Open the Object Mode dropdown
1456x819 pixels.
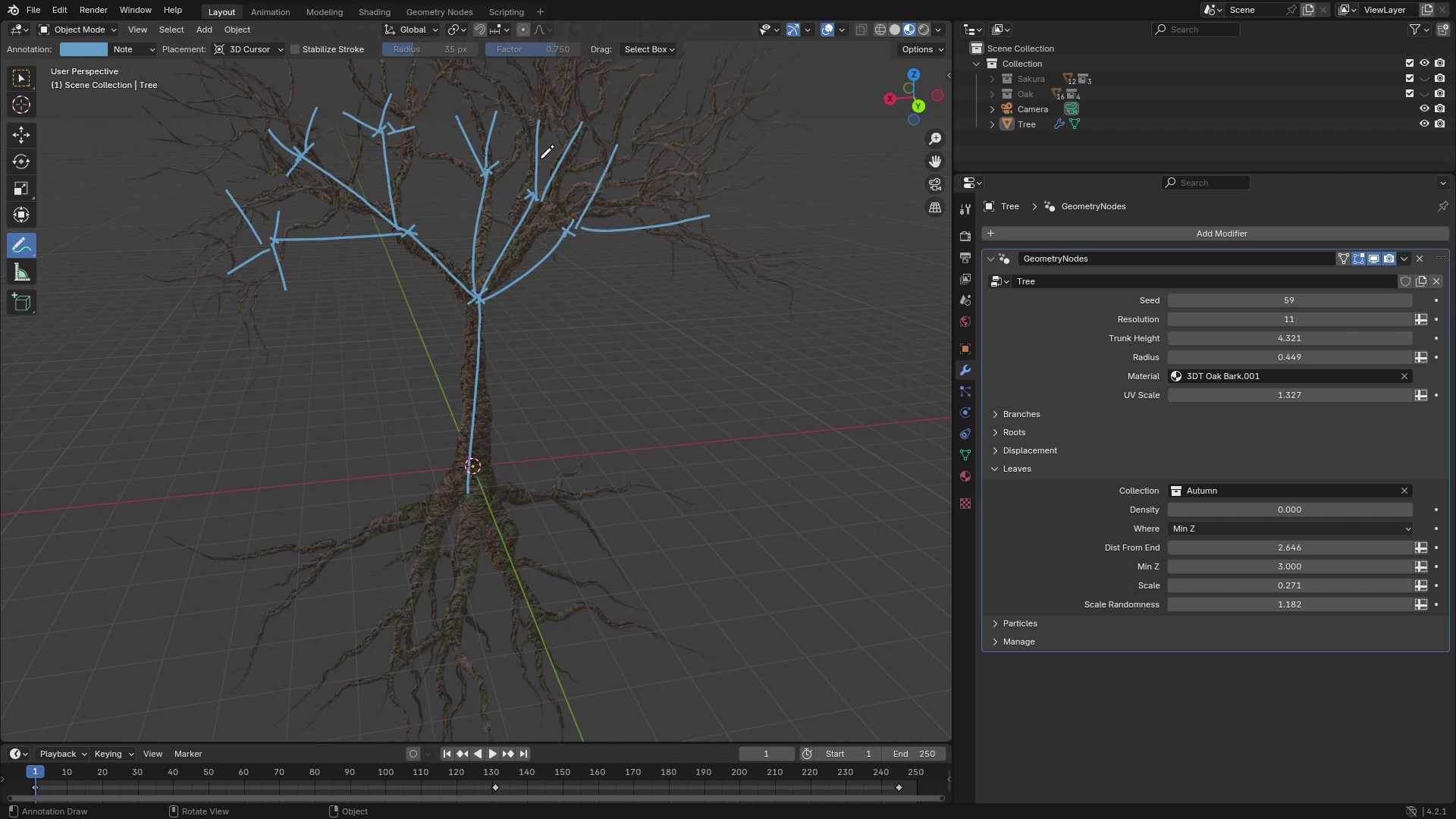(76, 30)
